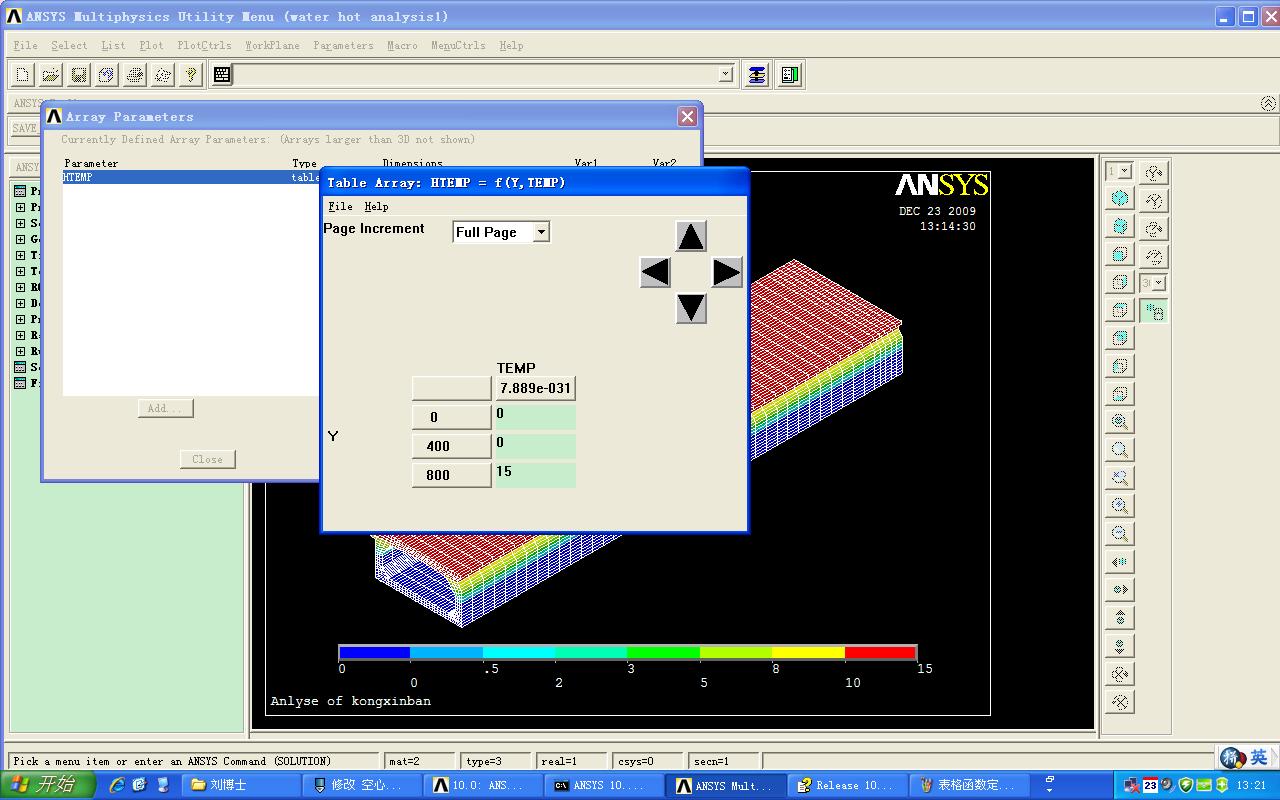The image size is (1280, 800).
Task: Click the right arrow in Table Array
Action: pyautogui.click(x=727, y=272)
